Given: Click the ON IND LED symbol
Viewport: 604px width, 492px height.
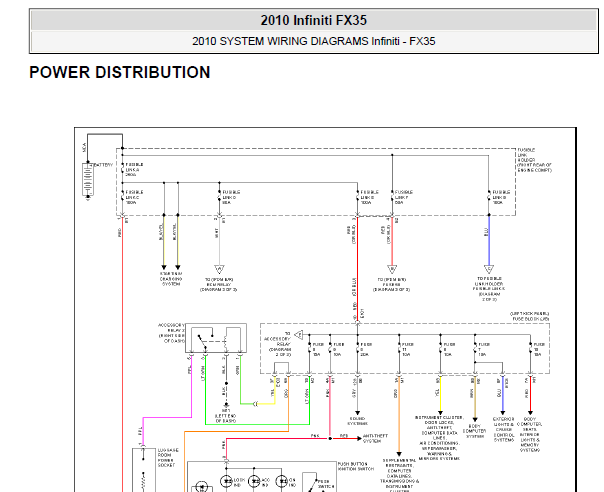Looking at the screenshot, I should [282, 481].
